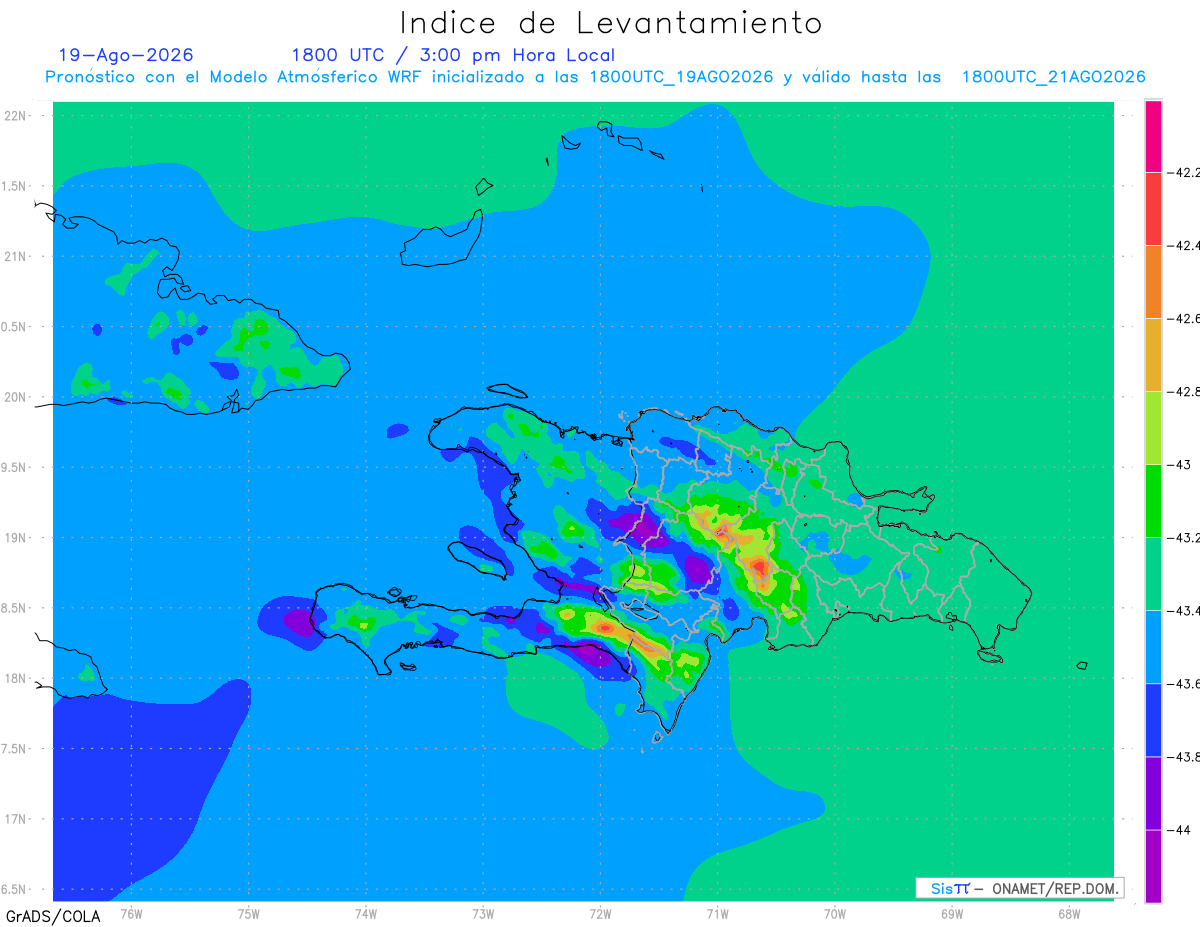Viewport: 1200px width, 927px height.
Task: Select the lime legend band below -42.8
Action: pos(1153,428)
